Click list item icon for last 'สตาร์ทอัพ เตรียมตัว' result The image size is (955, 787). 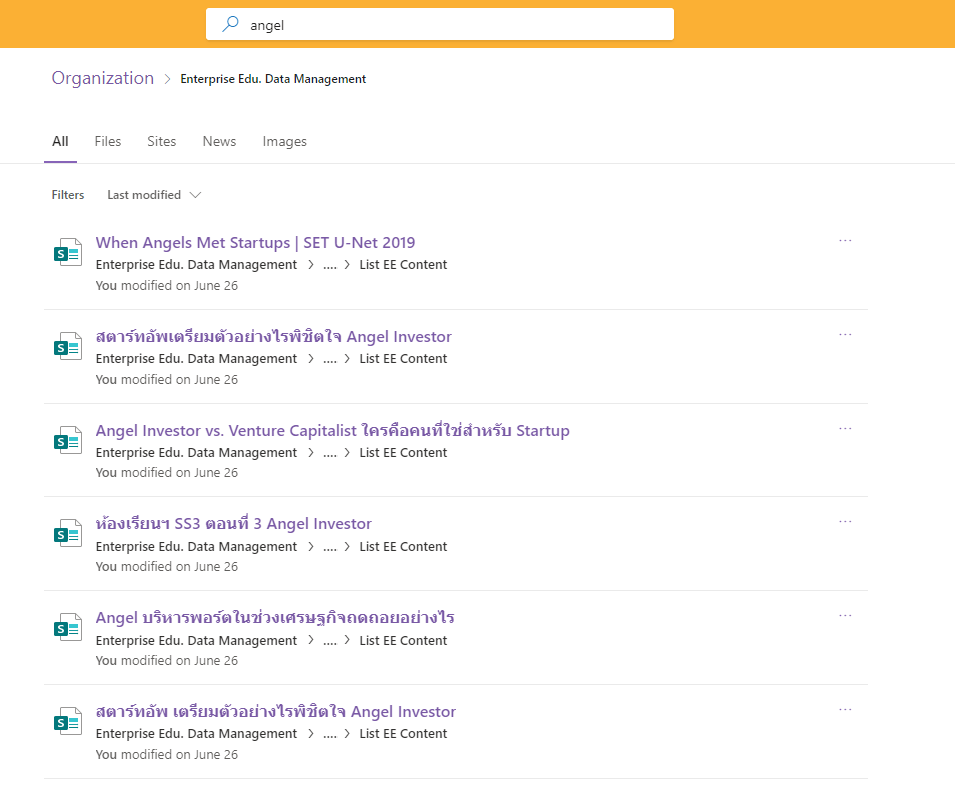[68, 721]
